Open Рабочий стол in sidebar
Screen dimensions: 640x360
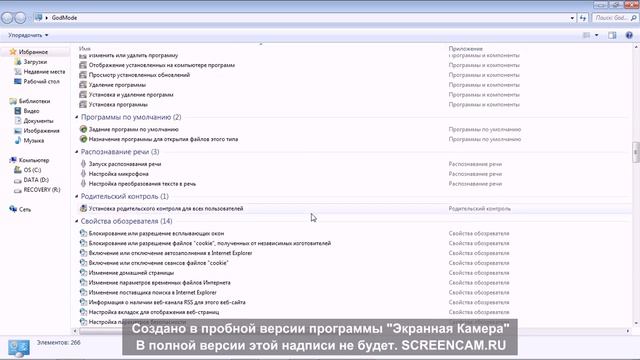[41, 81]
